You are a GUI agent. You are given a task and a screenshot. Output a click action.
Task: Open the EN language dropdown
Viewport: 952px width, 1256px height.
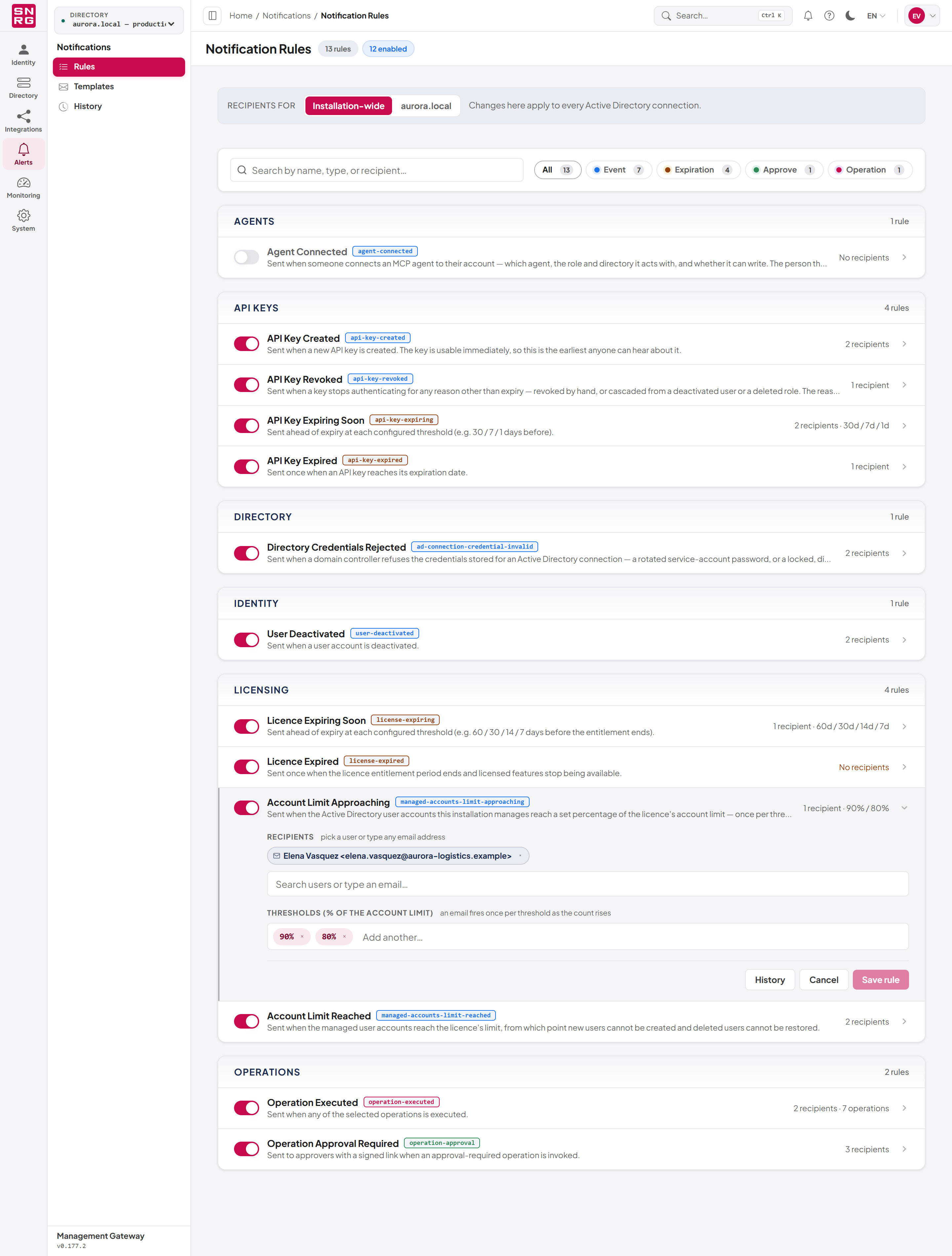click(876, 16)
